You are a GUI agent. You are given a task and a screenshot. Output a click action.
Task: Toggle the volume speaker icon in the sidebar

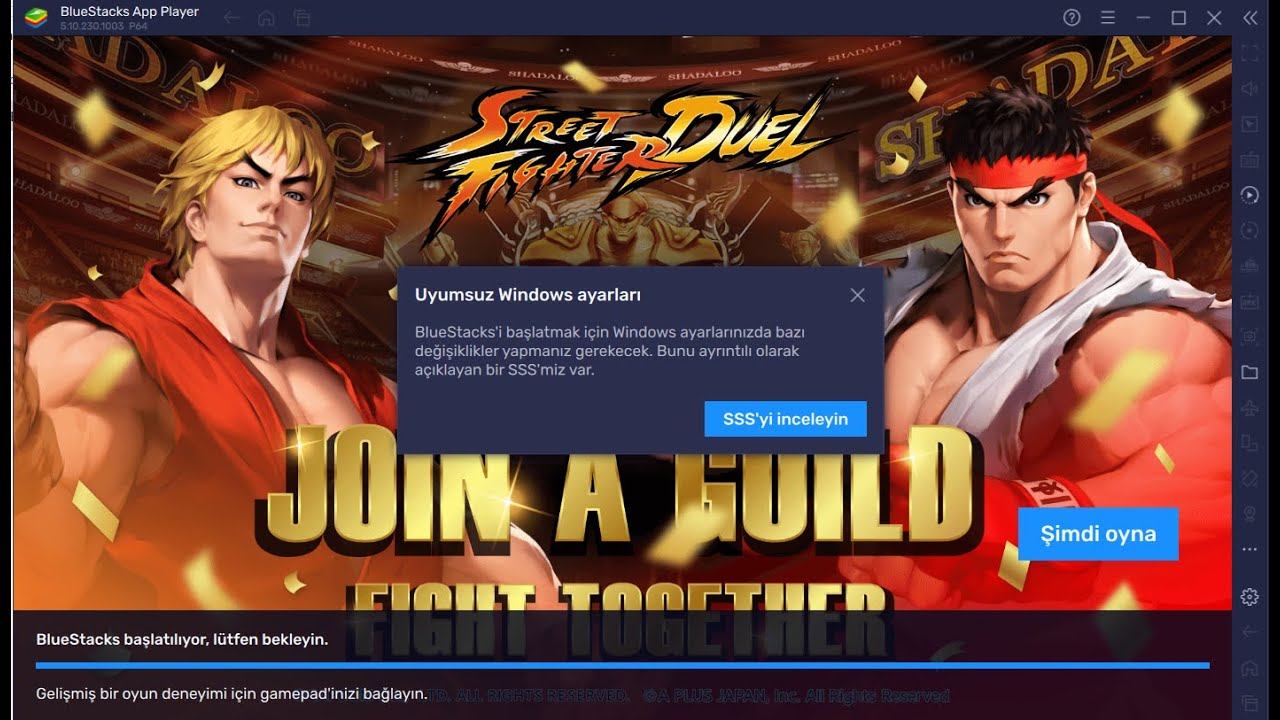tap(1249, 89)
